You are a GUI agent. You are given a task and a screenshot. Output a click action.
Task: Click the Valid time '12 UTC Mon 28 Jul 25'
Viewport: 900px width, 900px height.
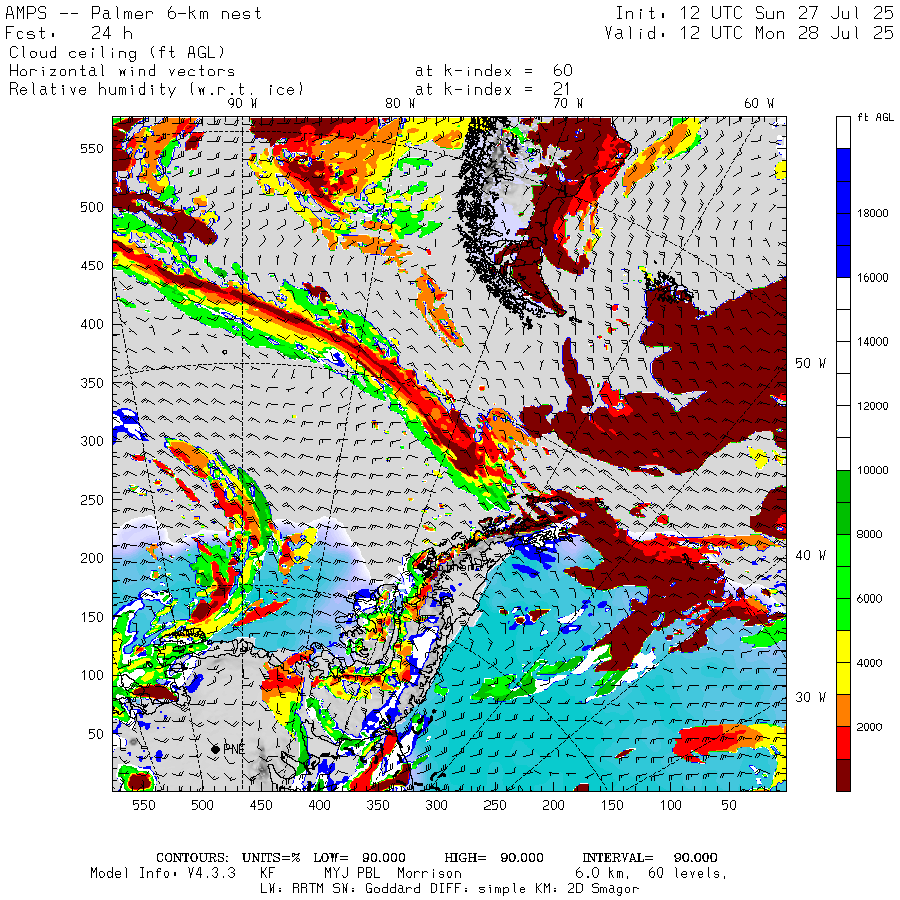[748, 33]
